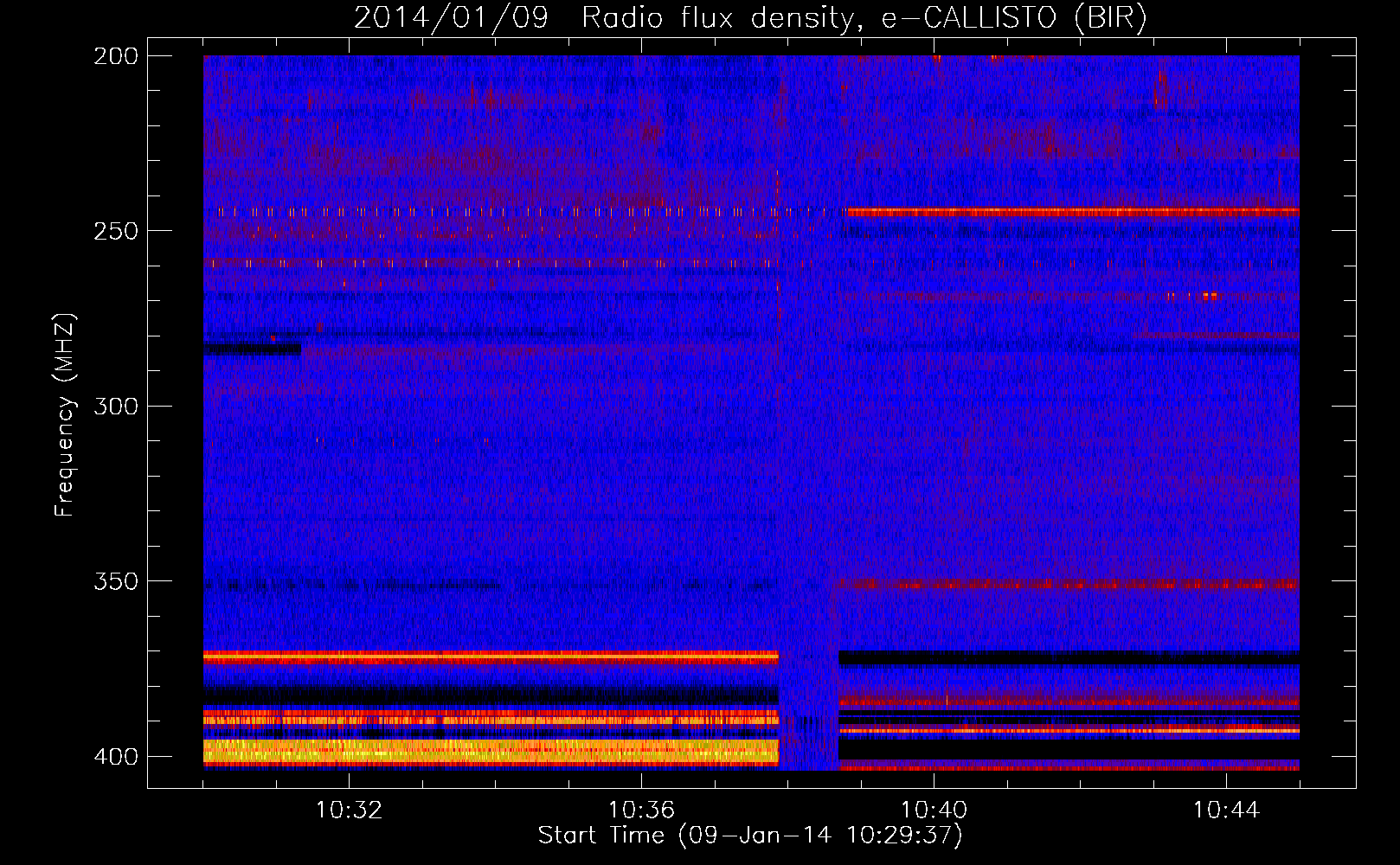Click the "Start Time (09-Jan-14 10:29:37)" label
Image resolution: width=1400 pixels, height=865 pixels.
tap(750, 836)
